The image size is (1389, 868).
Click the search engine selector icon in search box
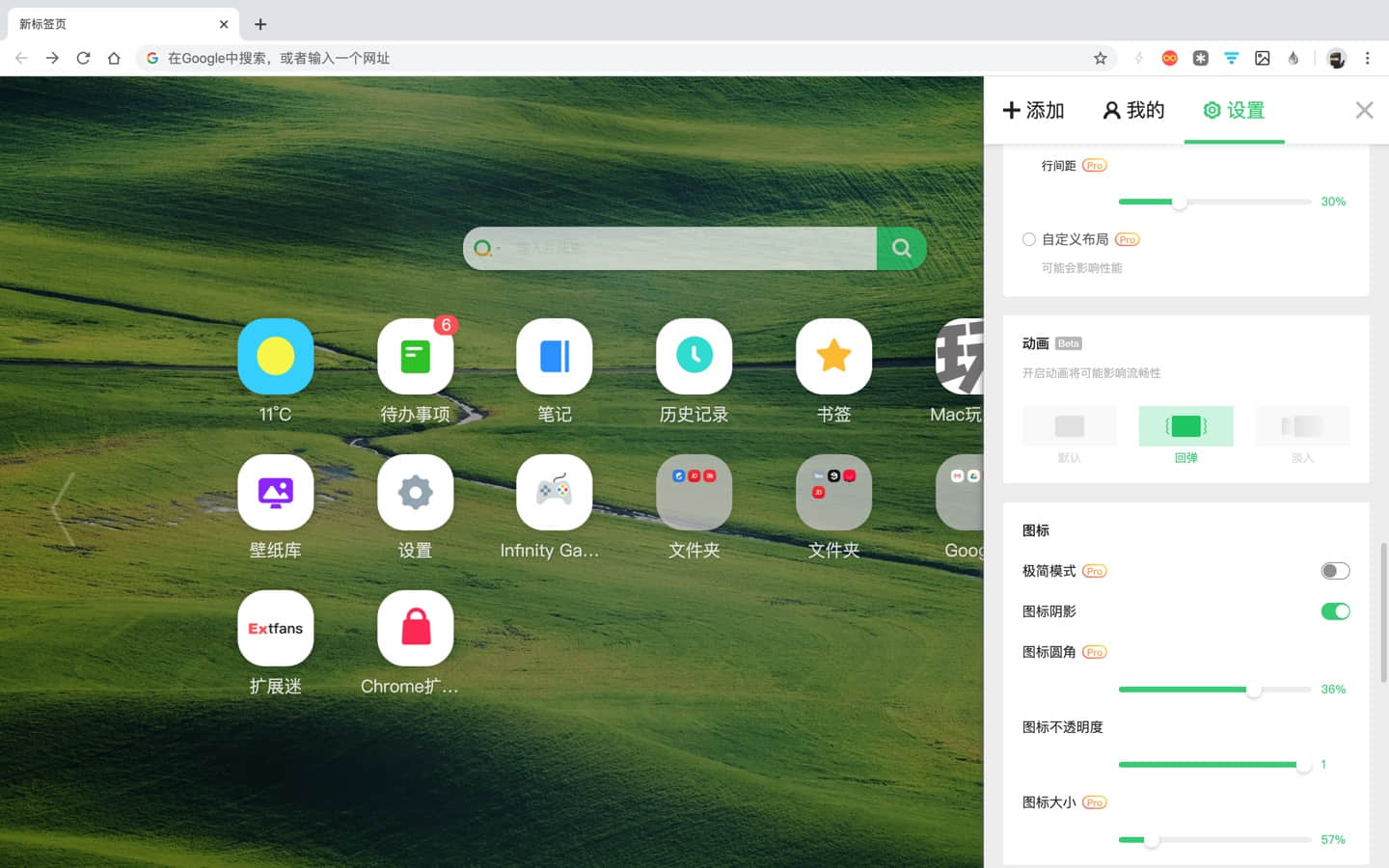[x=485, y=248]
